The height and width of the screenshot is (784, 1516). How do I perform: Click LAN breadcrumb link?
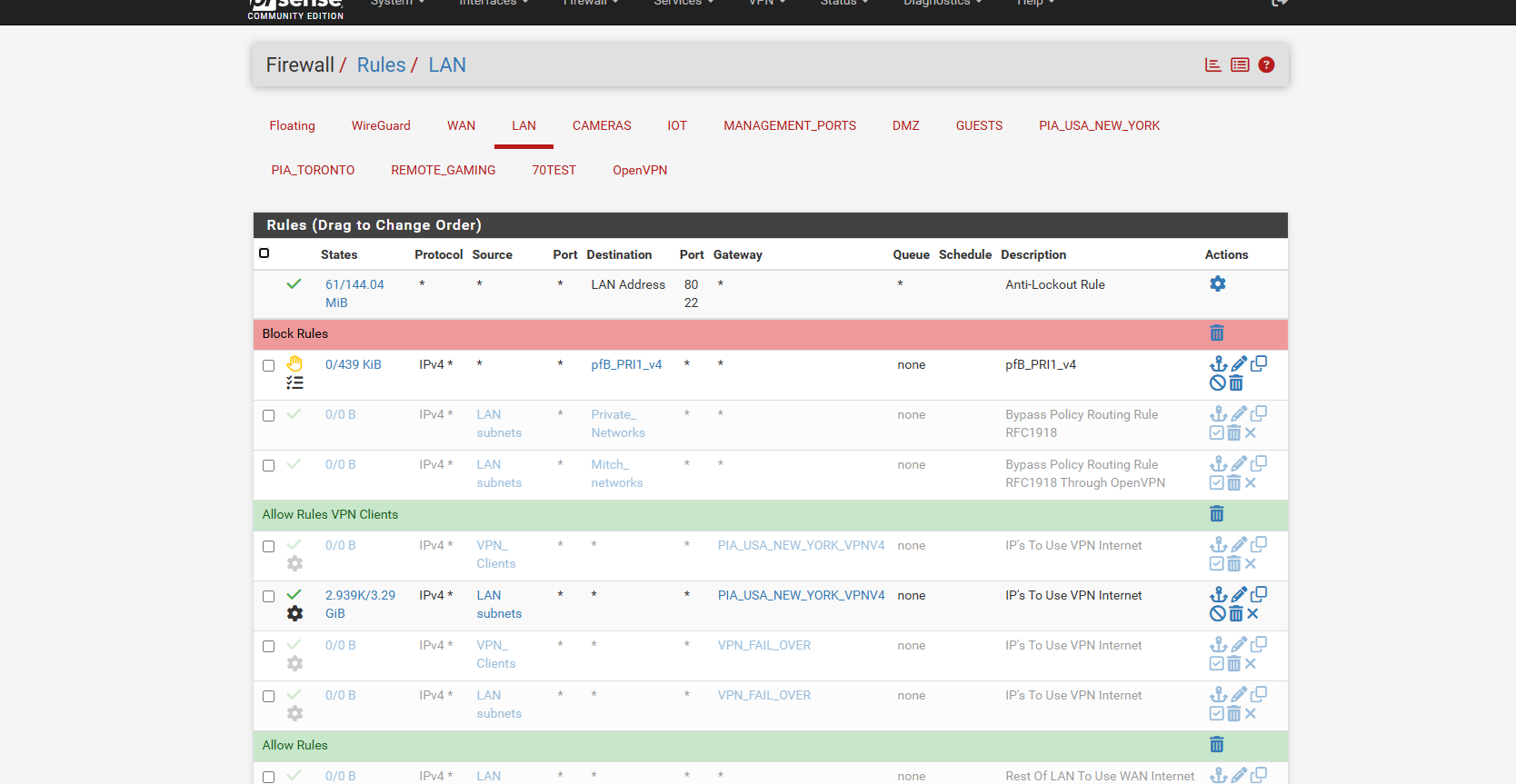coord(447,65)
